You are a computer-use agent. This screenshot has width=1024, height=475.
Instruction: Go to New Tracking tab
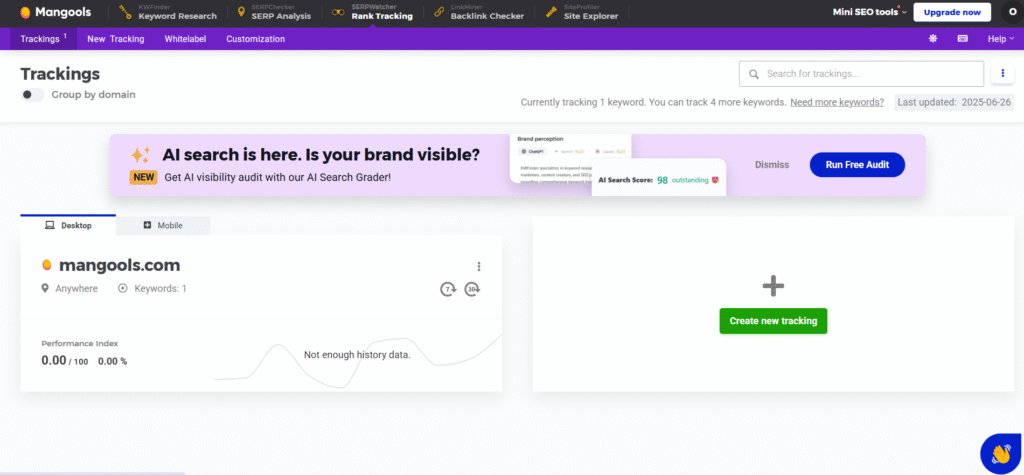(116, 39)
